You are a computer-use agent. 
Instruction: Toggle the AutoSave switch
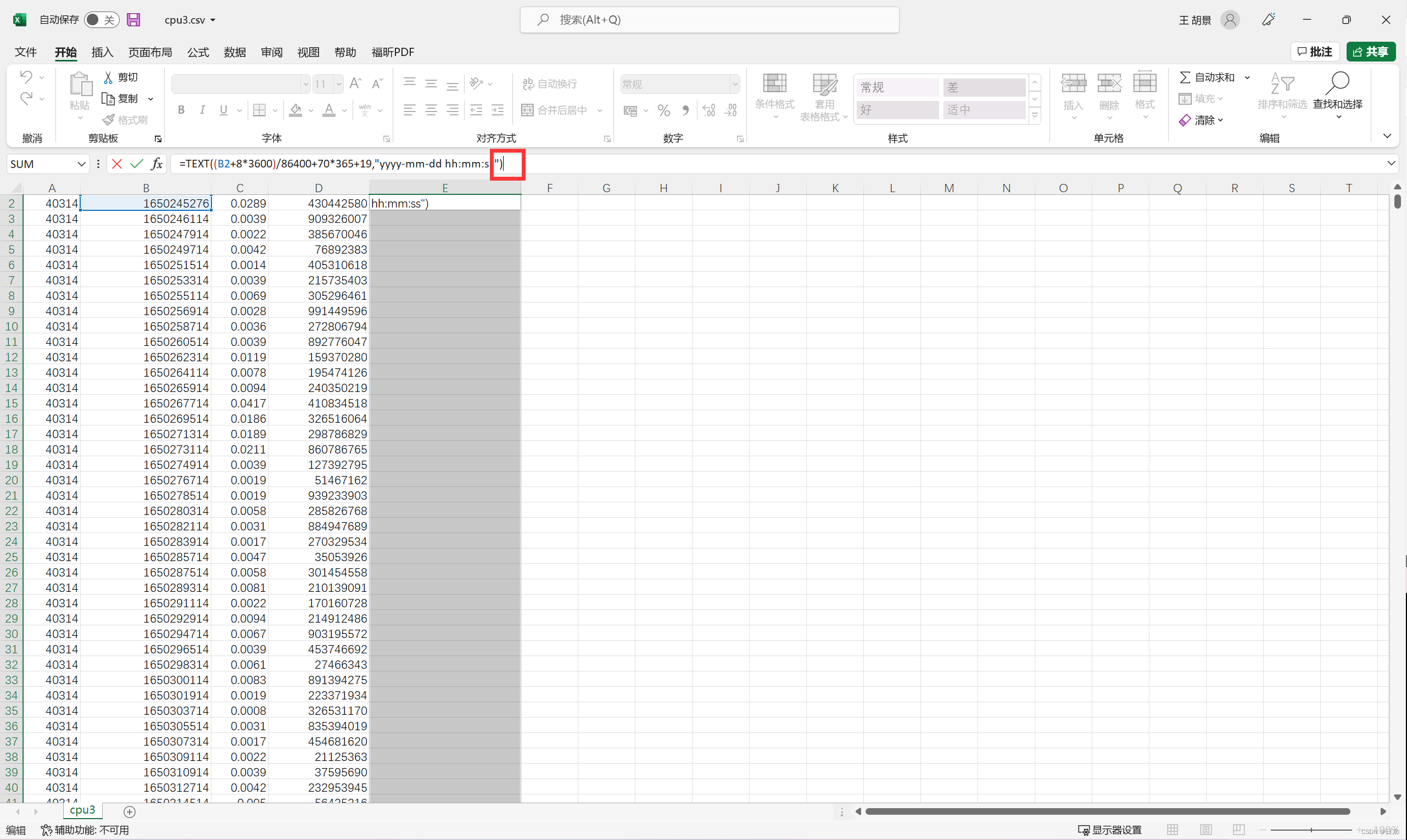(101, 20)
